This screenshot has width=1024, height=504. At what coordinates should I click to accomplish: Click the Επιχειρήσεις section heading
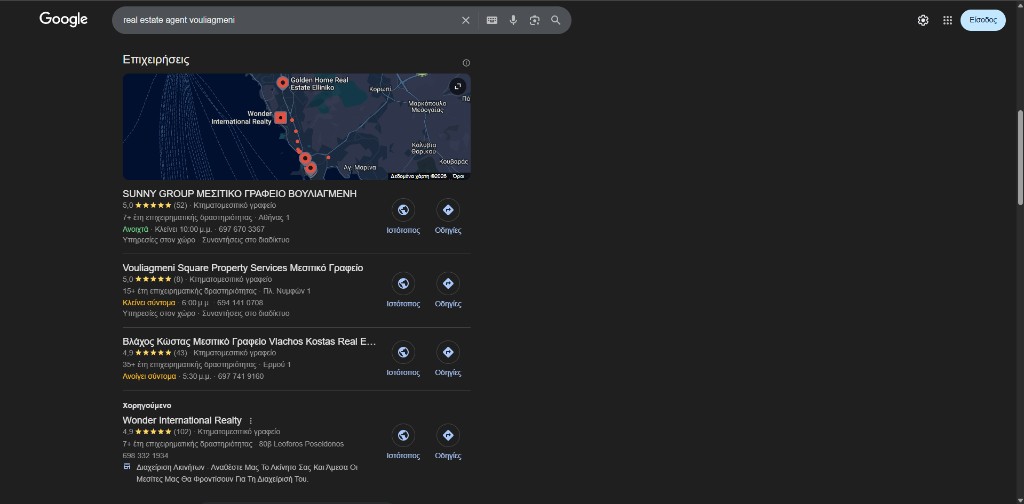click(x=156, y=59)
